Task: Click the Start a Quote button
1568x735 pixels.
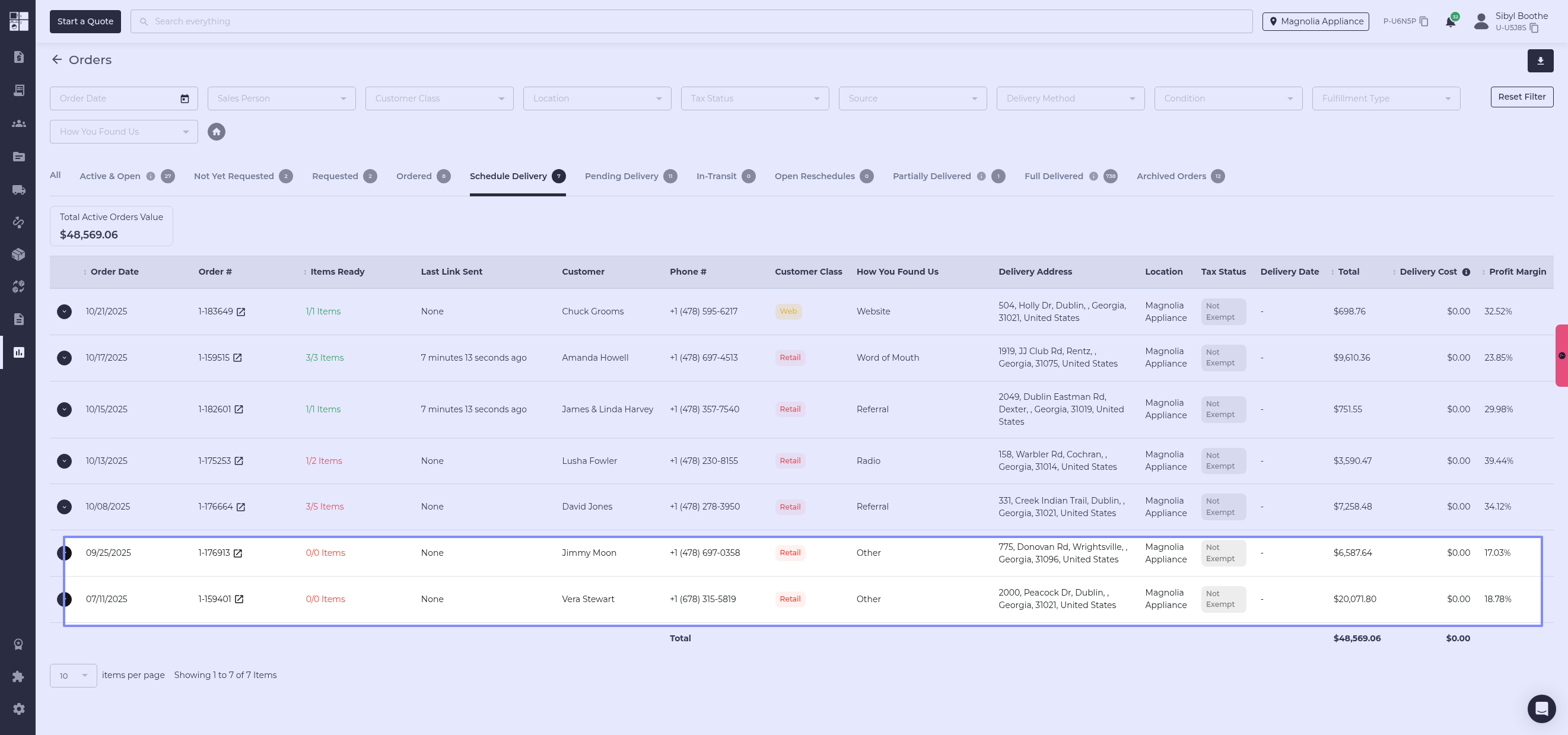Action: (x=85, y=21)
